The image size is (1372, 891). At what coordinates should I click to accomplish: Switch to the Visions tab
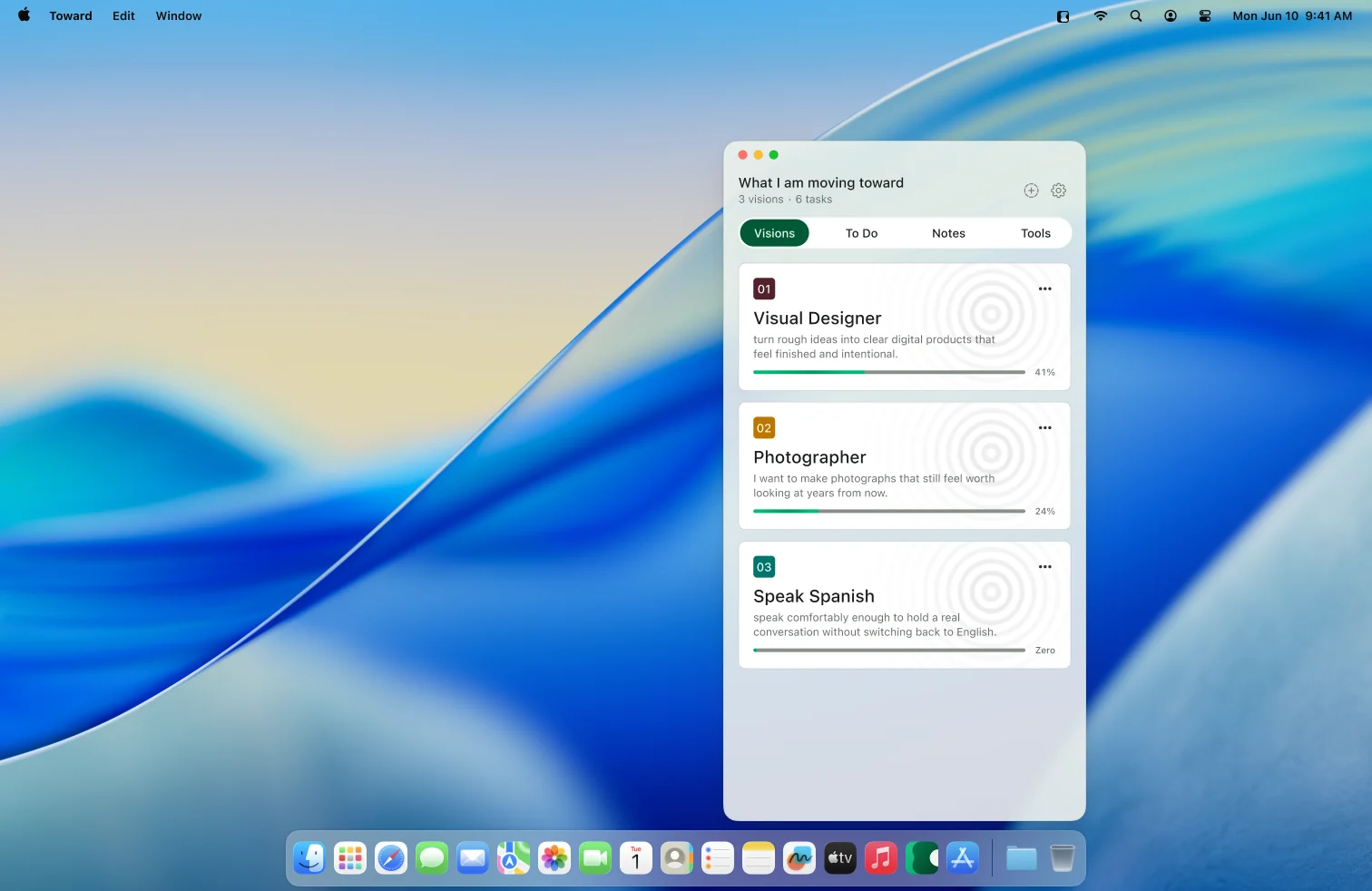point(774,233)
